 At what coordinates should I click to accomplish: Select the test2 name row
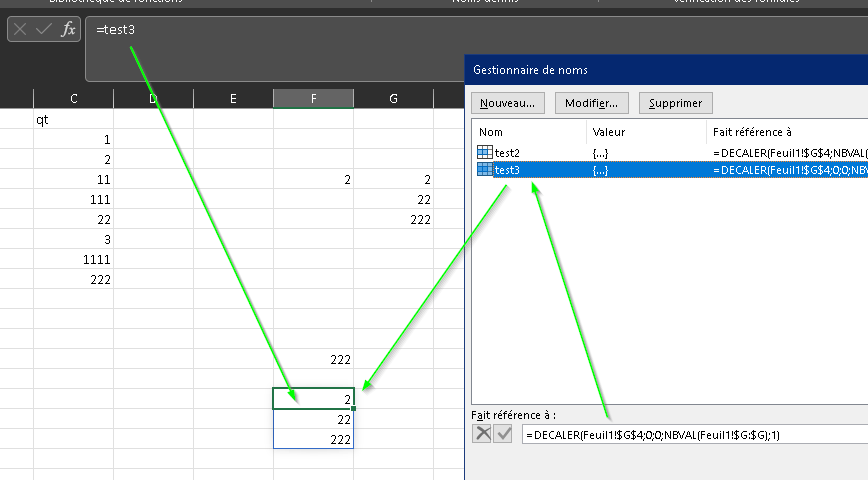[670, 153]
